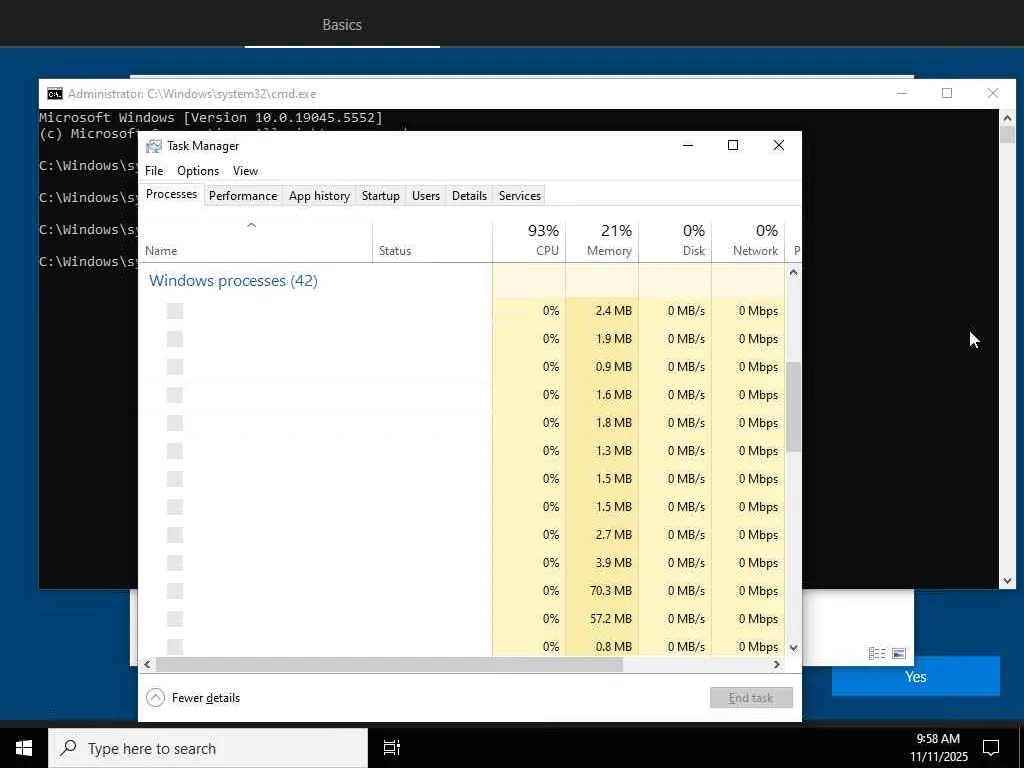
Task: Click the Fewer details circular arrow icon
Action: click(x=155, y=697)
